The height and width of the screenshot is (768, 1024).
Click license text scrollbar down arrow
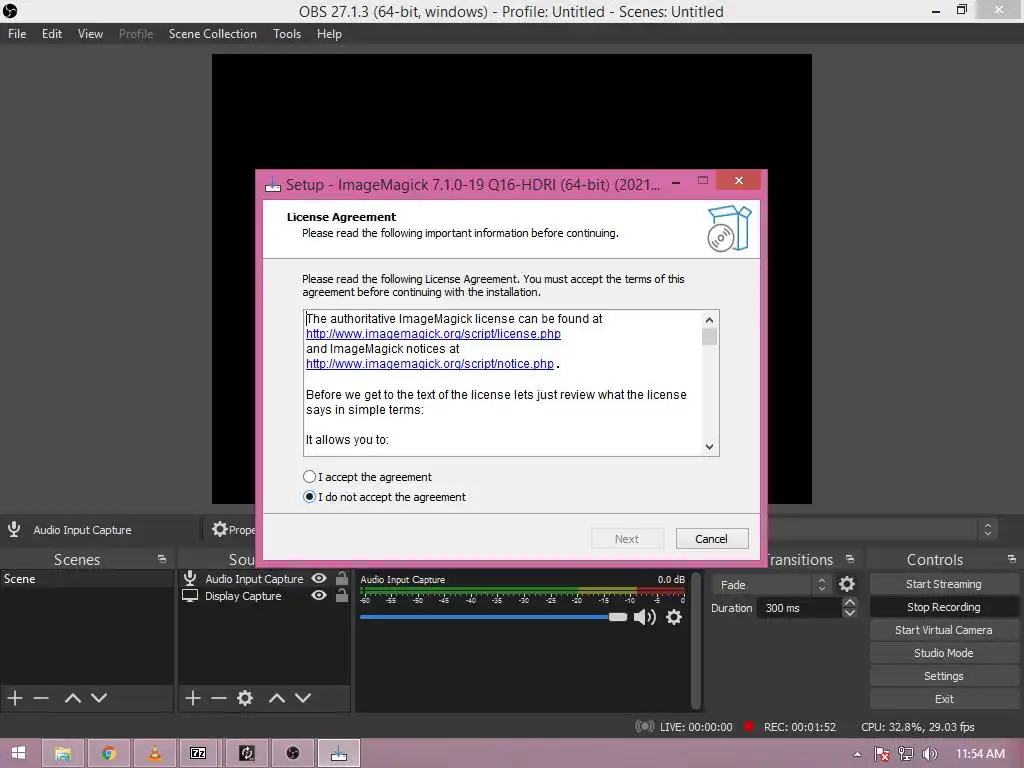(x=709, y=447)
